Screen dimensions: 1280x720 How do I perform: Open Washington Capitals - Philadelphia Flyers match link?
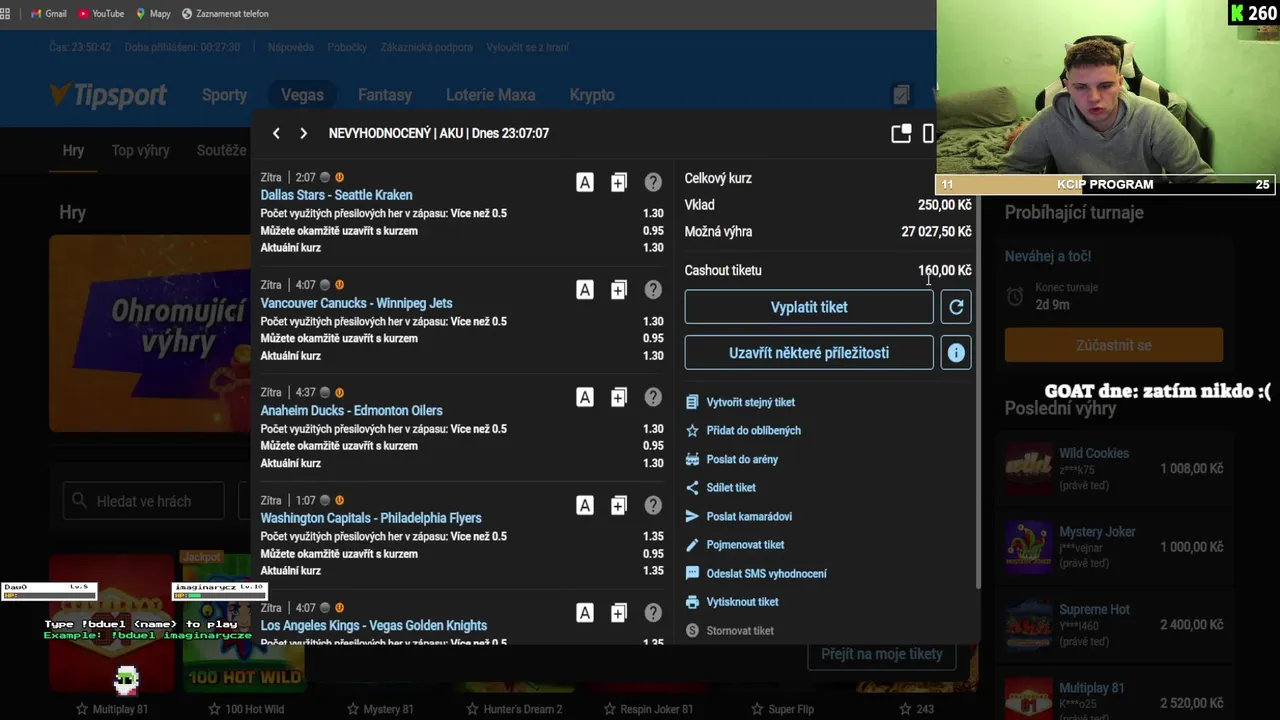coord(371,518)
